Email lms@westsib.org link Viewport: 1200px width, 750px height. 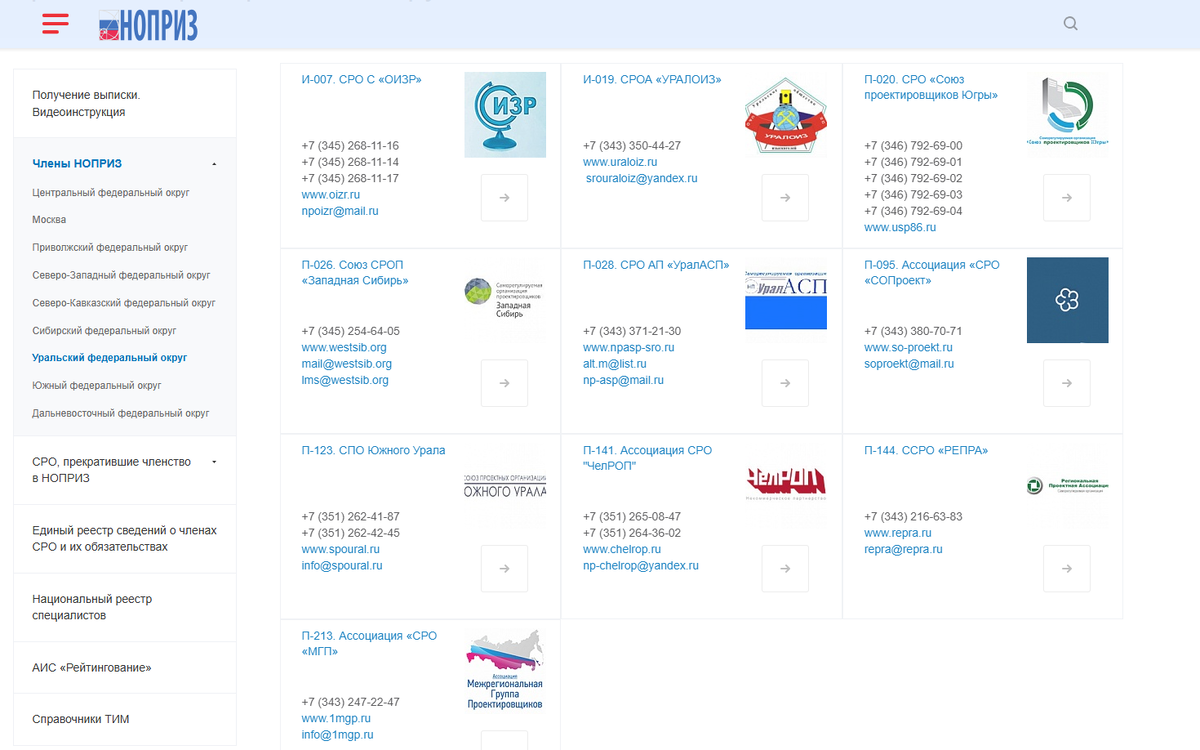pos(345,381)
